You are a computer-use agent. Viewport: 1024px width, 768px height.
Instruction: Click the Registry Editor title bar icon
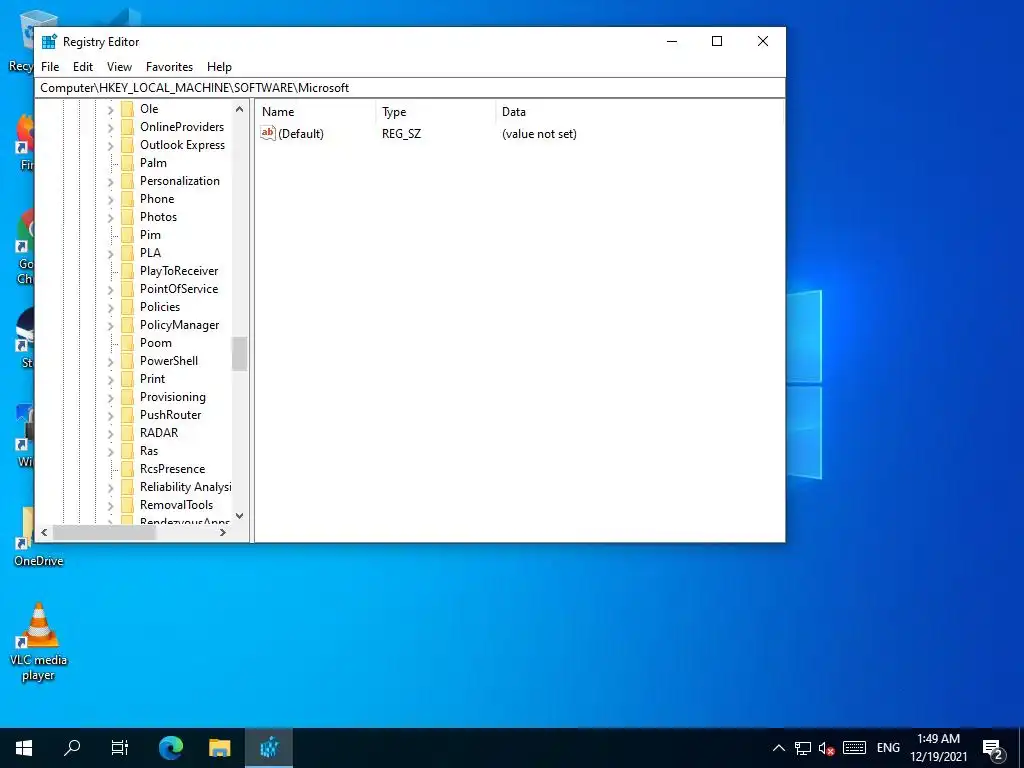[x=49, y=42]
